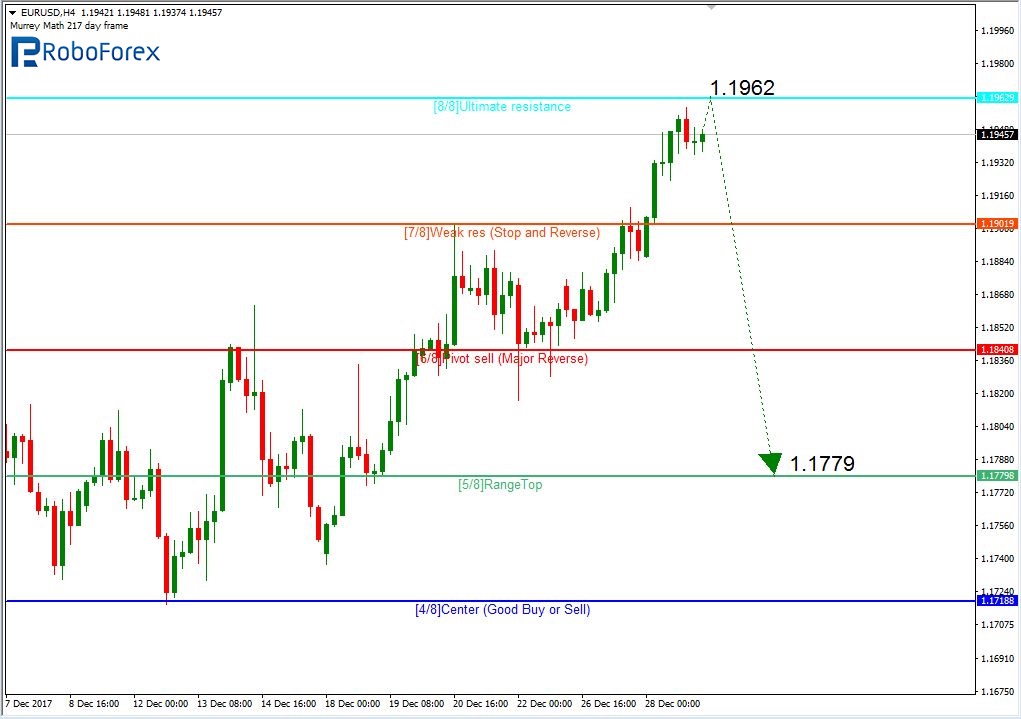Viewport: 1021px width, 719px height.
Task: Click the 1.16750 value on price scale
Action: pos(998,692)
